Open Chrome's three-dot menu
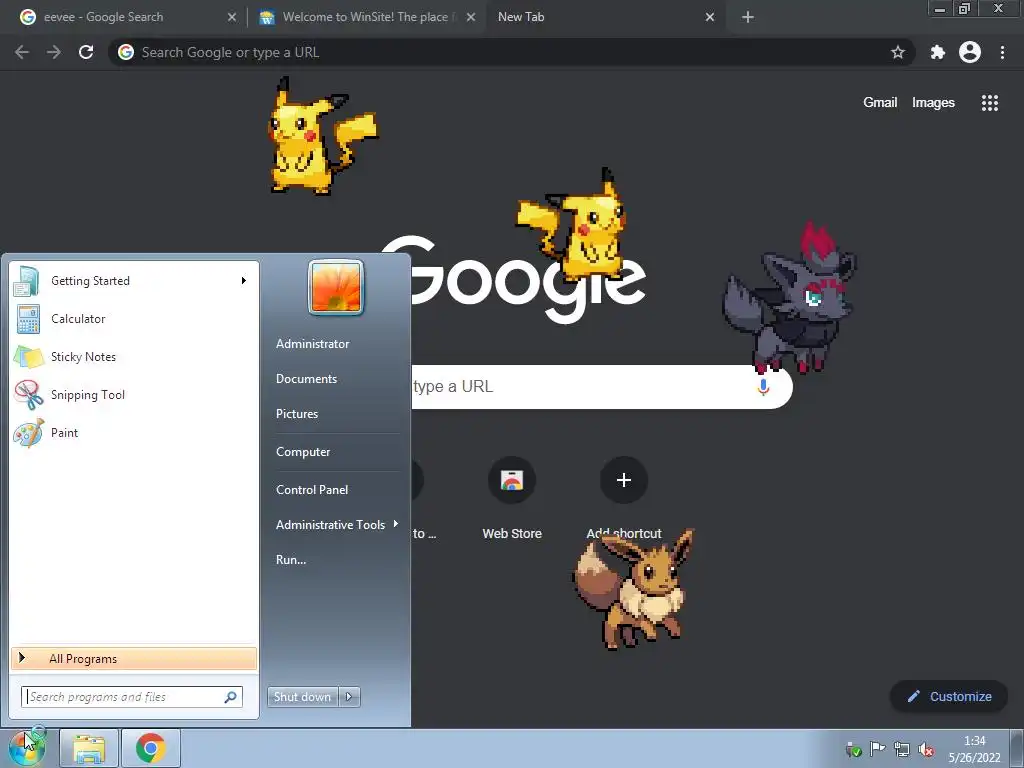The image size is (1024, 768). pos(1002,52)
